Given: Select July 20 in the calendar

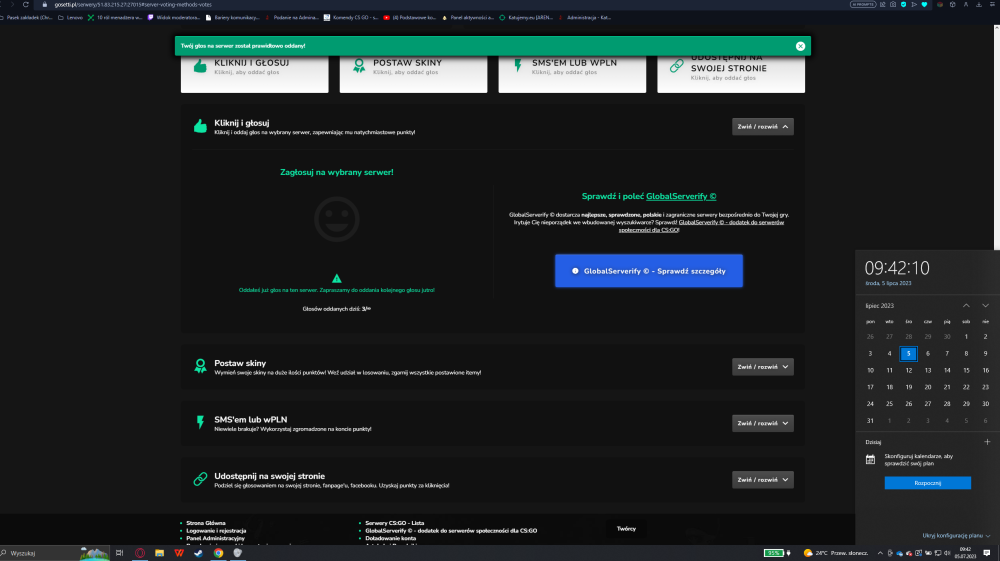Looking at the screenshot, I should (x=928, y=387).
